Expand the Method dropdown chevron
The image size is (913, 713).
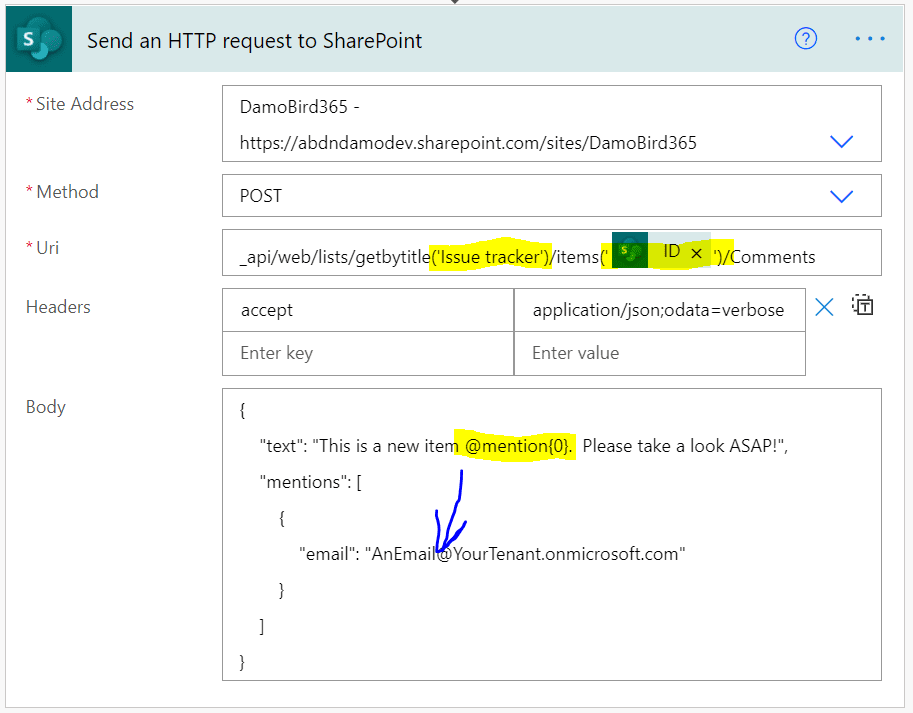[x=842, y=196]
